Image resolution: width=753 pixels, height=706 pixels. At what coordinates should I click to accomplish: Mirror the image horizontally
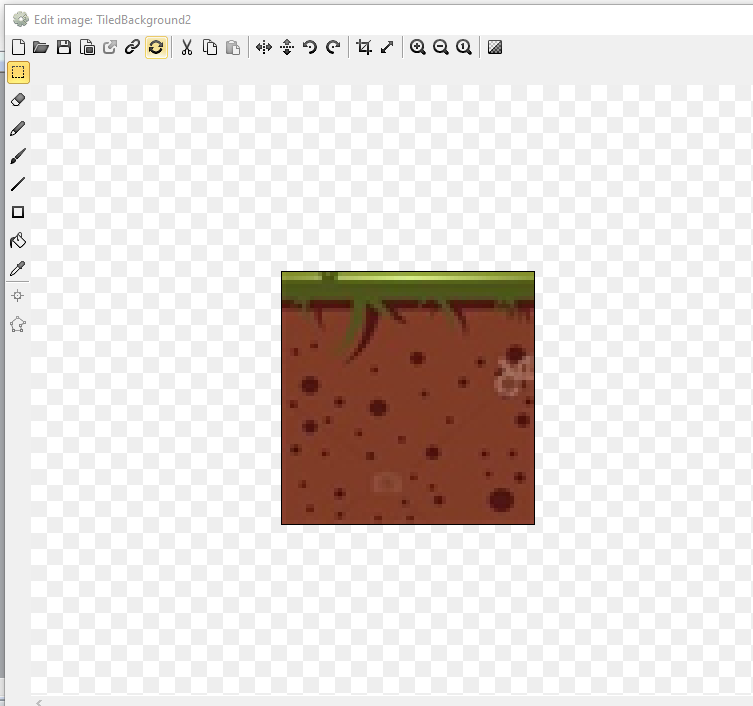pos(264,47)
